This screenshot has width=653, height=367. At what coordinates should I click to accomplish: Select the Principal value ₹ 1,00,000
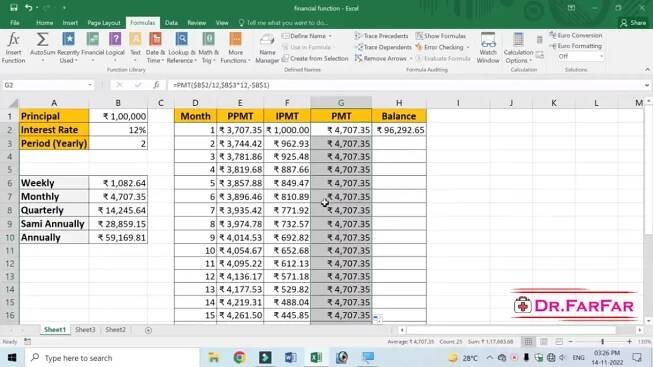[x=118, y=116]
